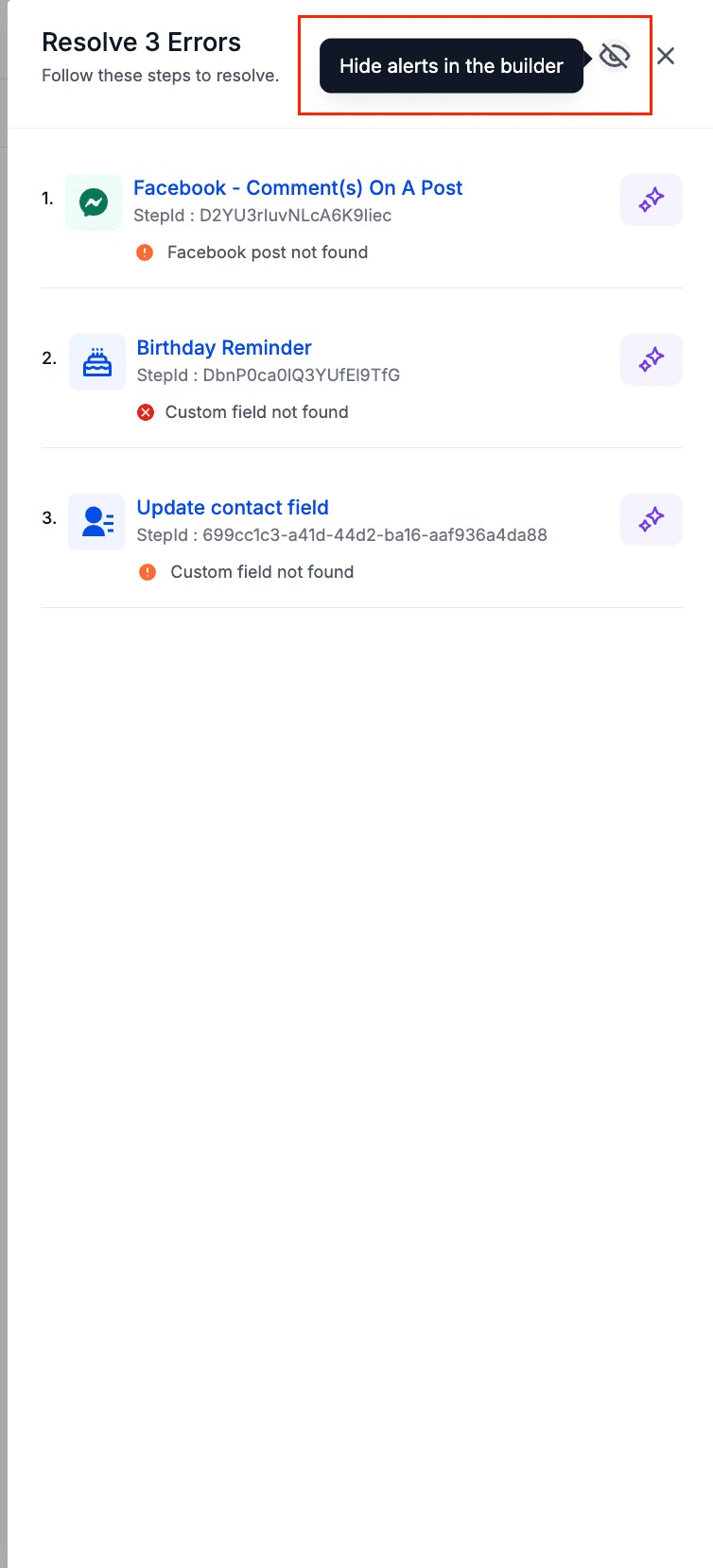
Task: Click the orange warning icon beside Facebook post not found
Action: tap(145, 253)
